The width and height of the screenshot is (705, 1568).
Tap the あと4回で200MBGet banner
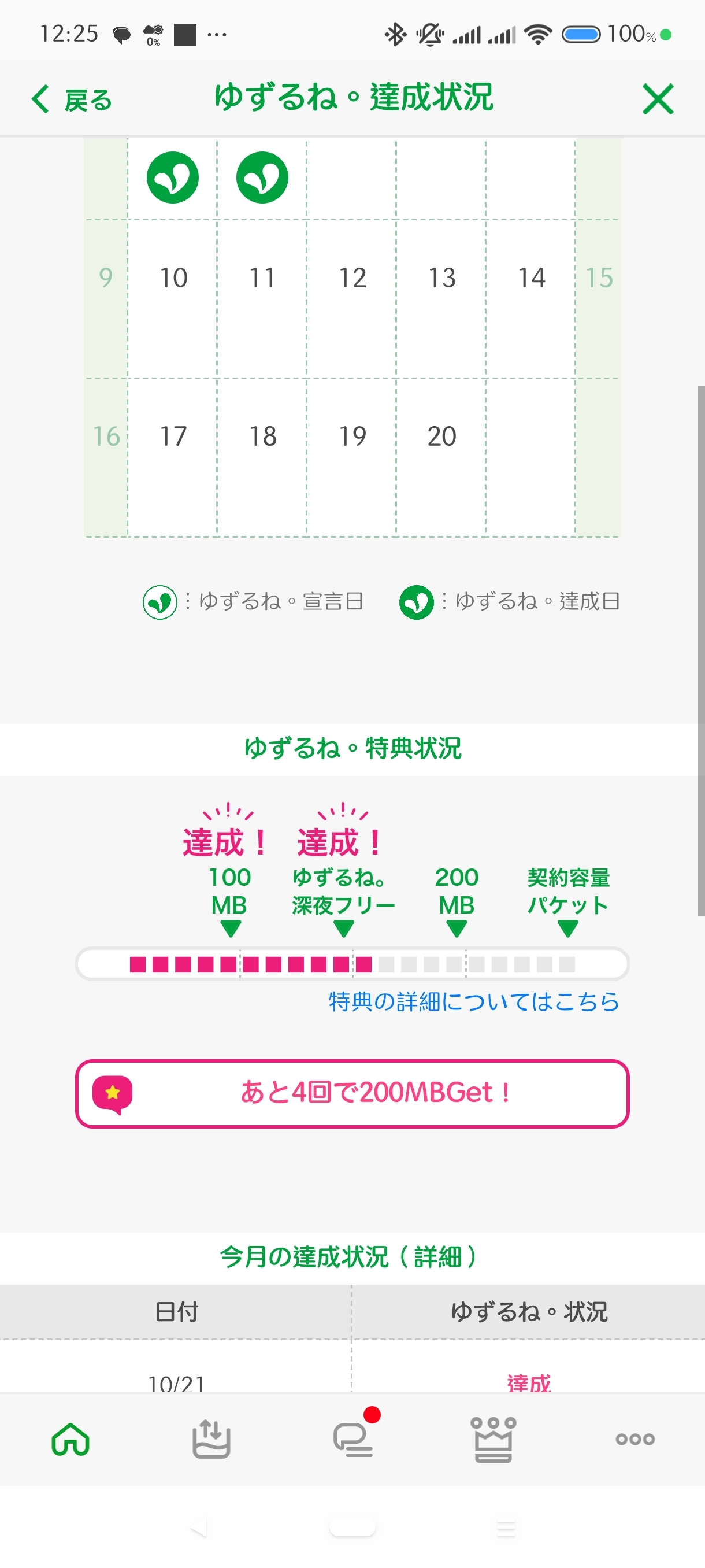352,1093
